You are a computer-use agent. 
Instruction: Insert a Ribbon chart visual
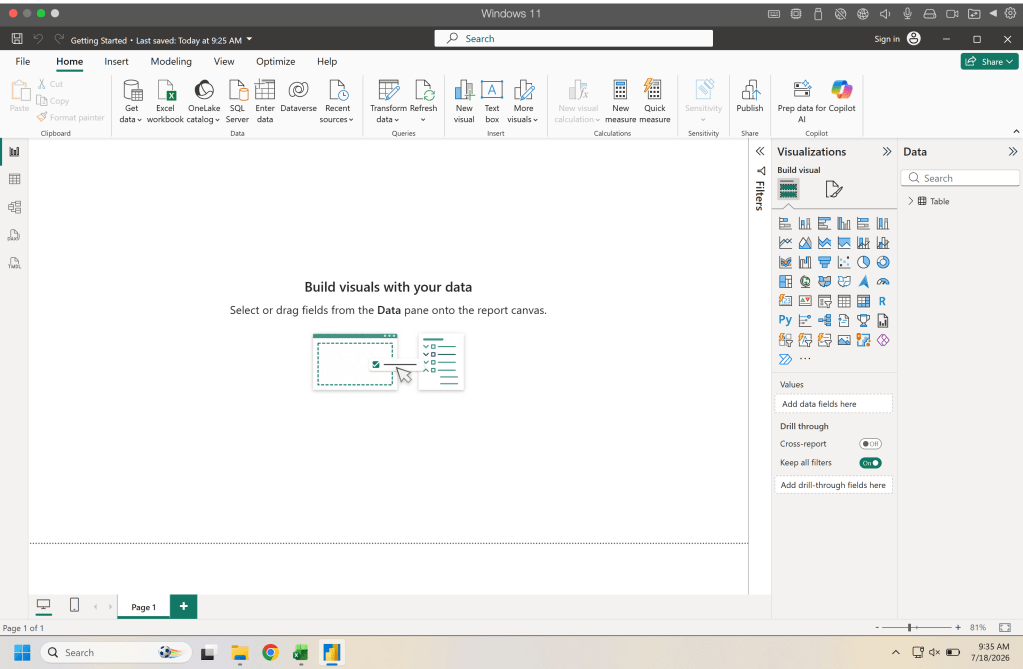pyautogui.click(x=786, y=262)
